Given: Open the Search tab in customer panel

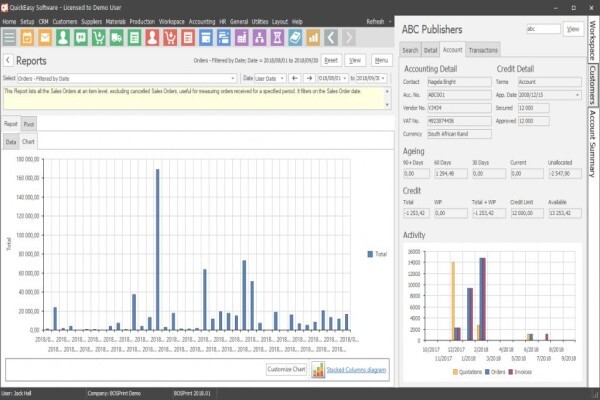Looking at the screenshot, I should pos(410,50).
